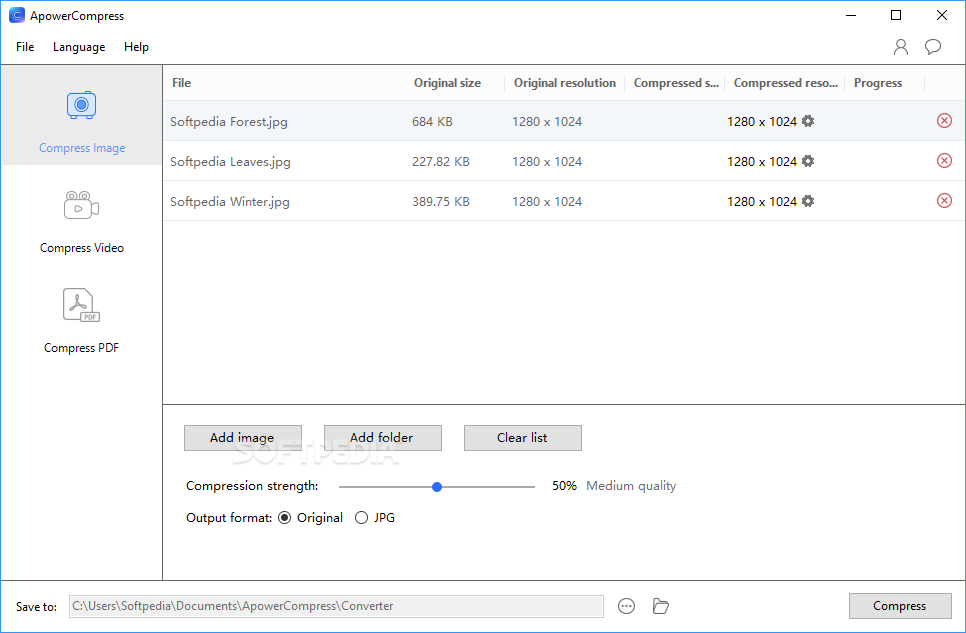This screenshot has height=633, width=966.
Task: Click the 389.75 KB original size value
Action: (x=440, y=202)
